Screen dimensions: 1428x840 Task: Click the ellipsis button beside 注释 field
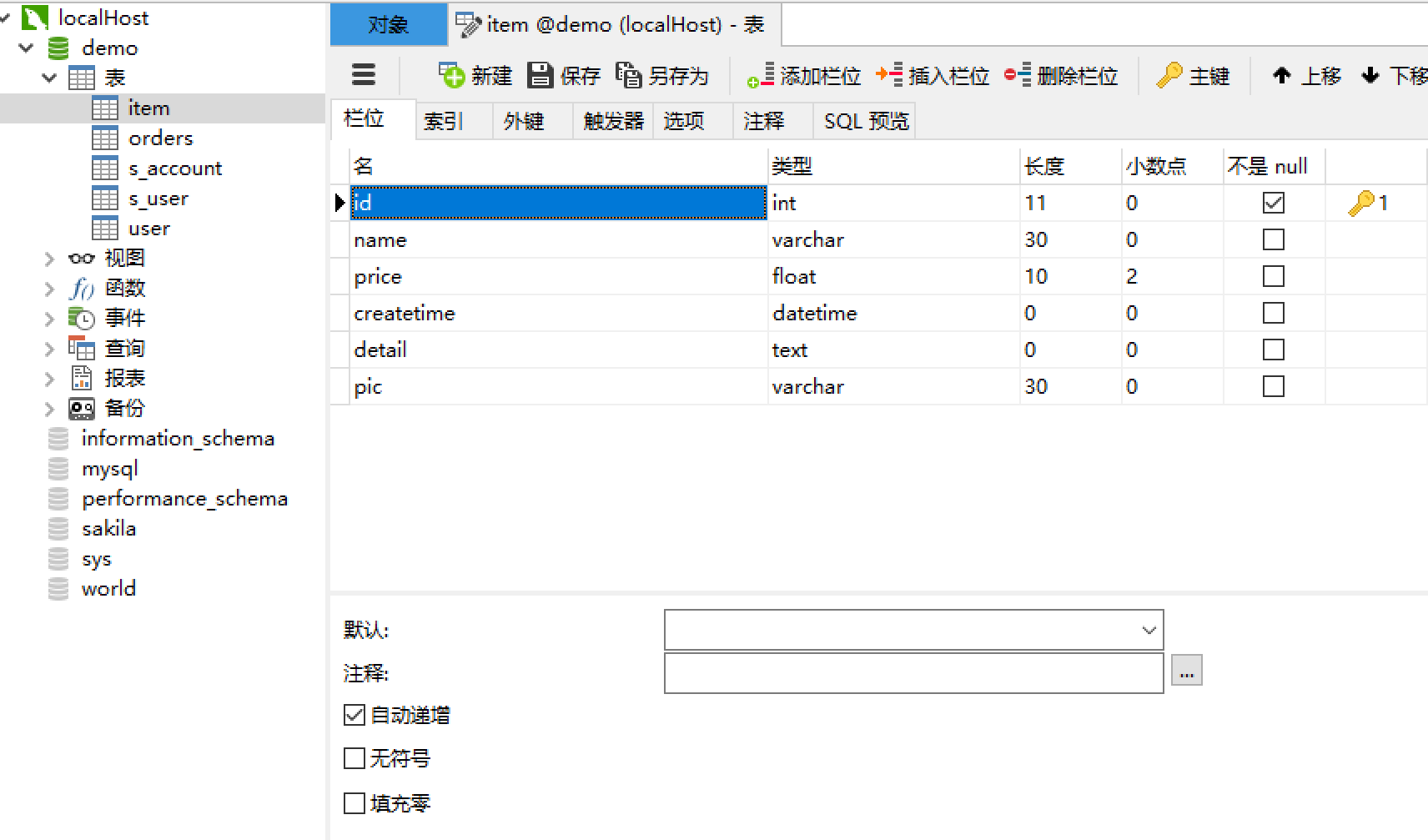[x=1186, y=670]
